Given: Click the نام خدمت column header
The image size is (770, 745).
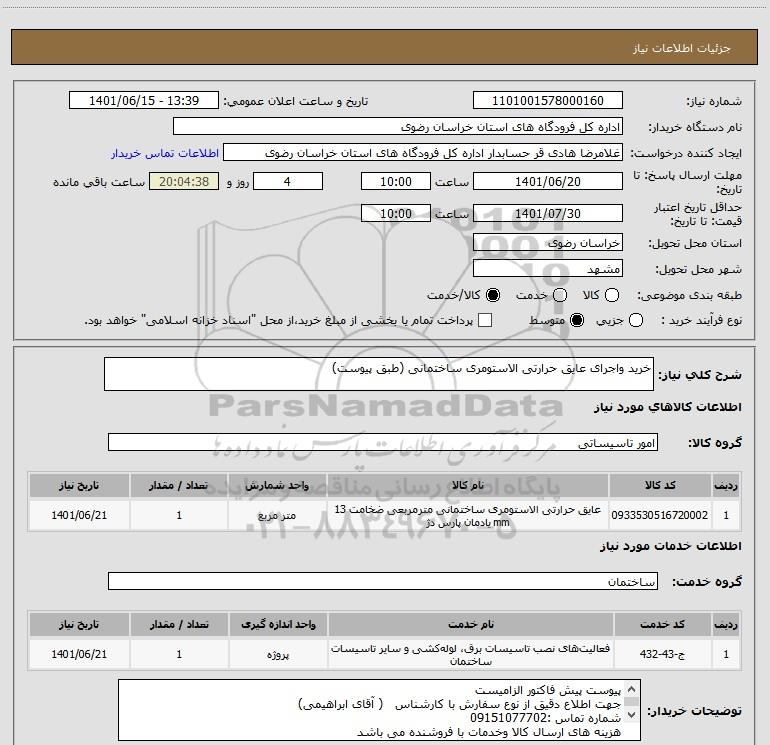Looking at the screenshot, I should tap(470, 624).
